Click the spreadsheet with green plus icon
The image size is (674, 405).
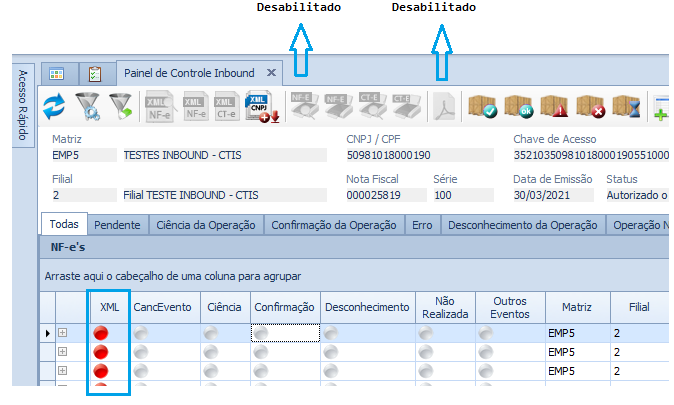point(661,108)
